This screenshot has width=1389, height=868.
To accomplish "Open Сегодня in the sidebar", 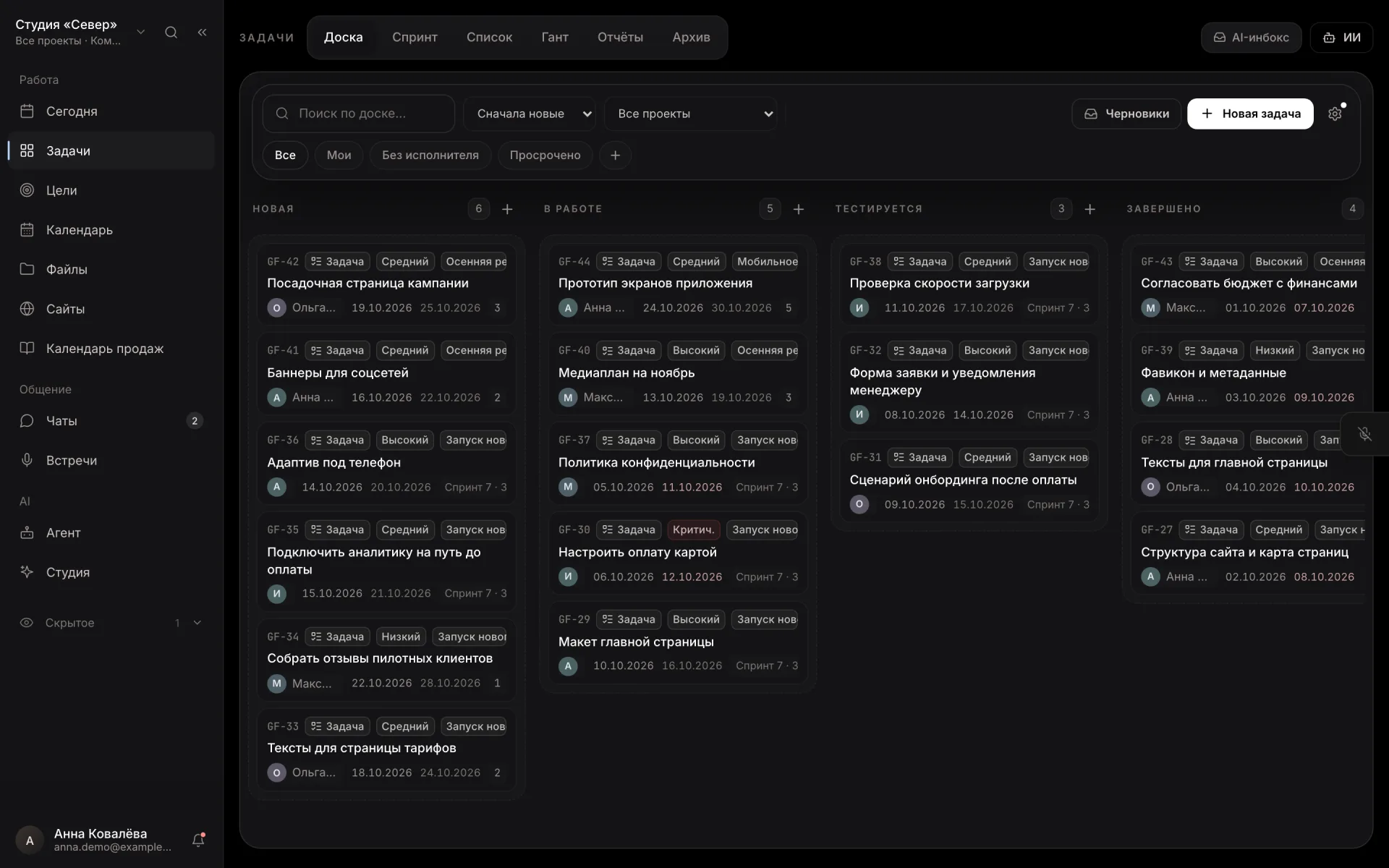I will click(x=111, y=111).
